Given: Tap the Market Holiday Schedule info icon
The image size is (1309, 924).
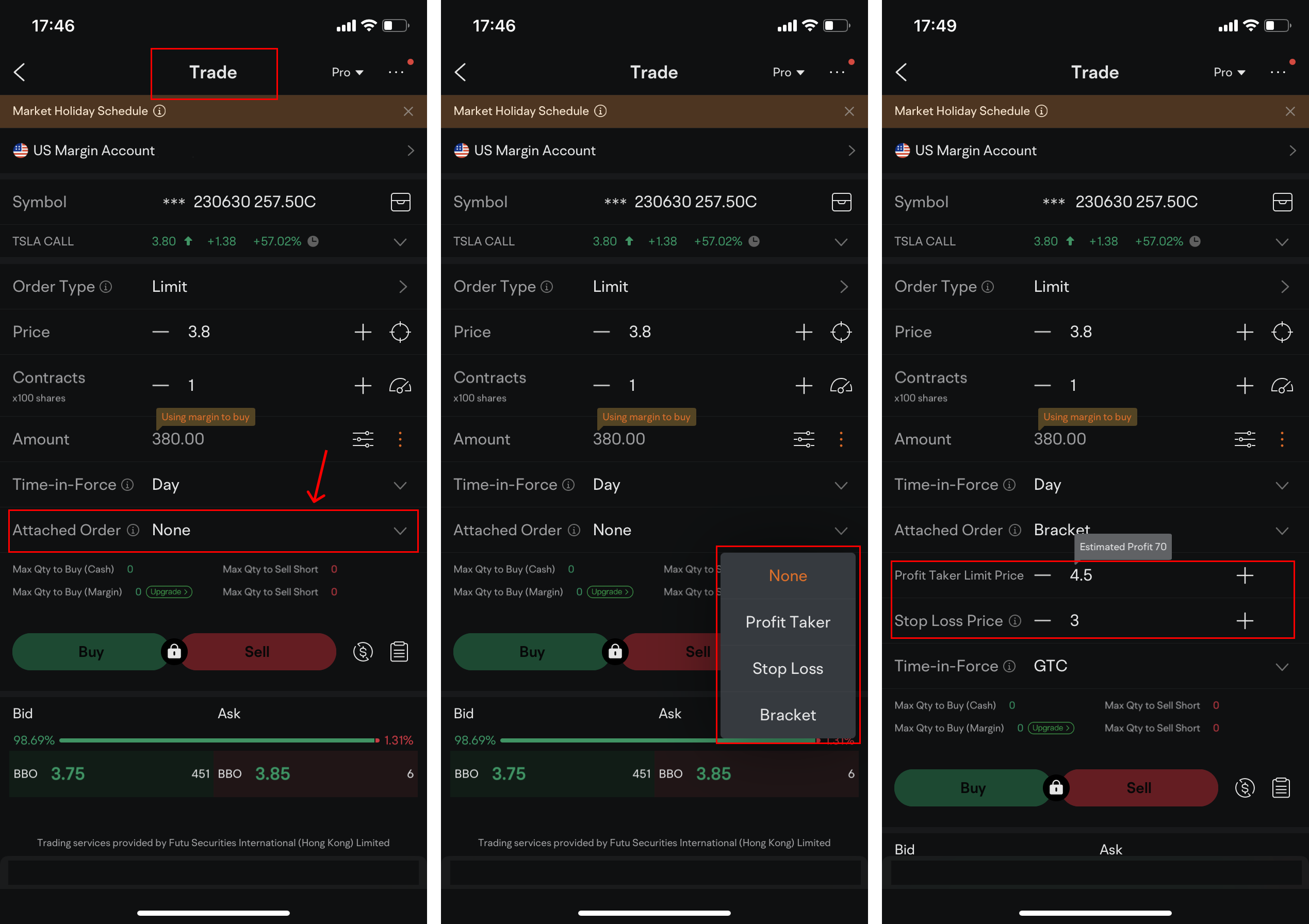Looking at the screenshot, I should 160,111.
